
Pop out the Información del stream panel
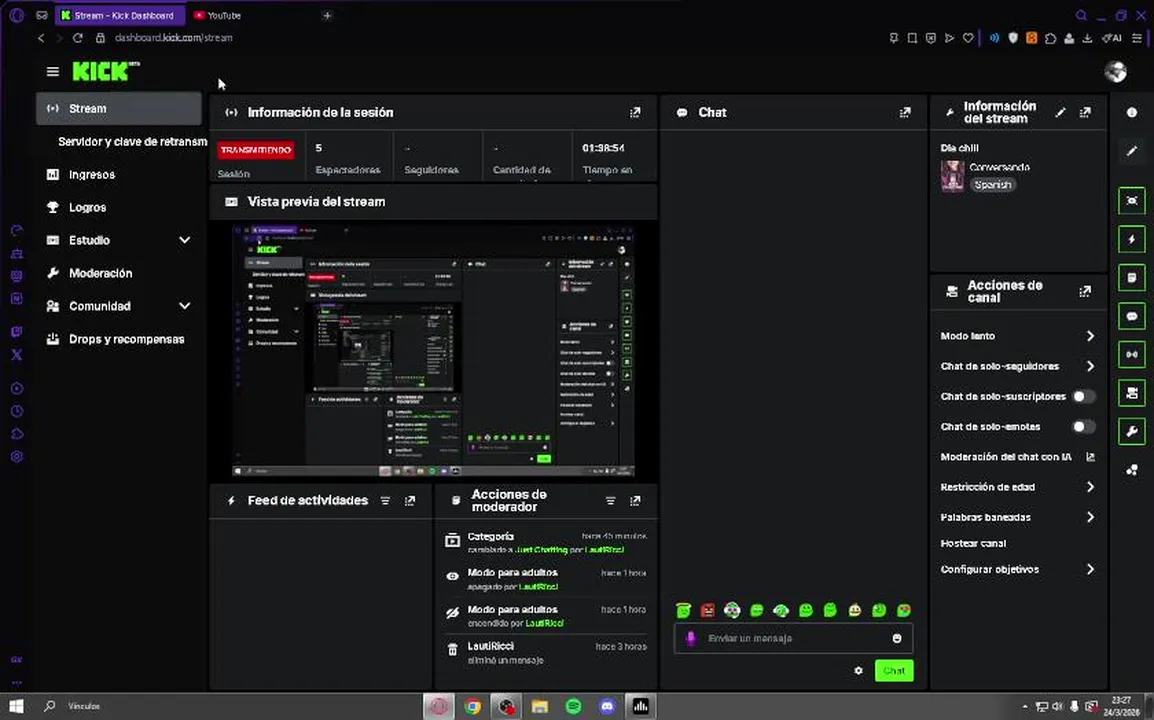1085,113
